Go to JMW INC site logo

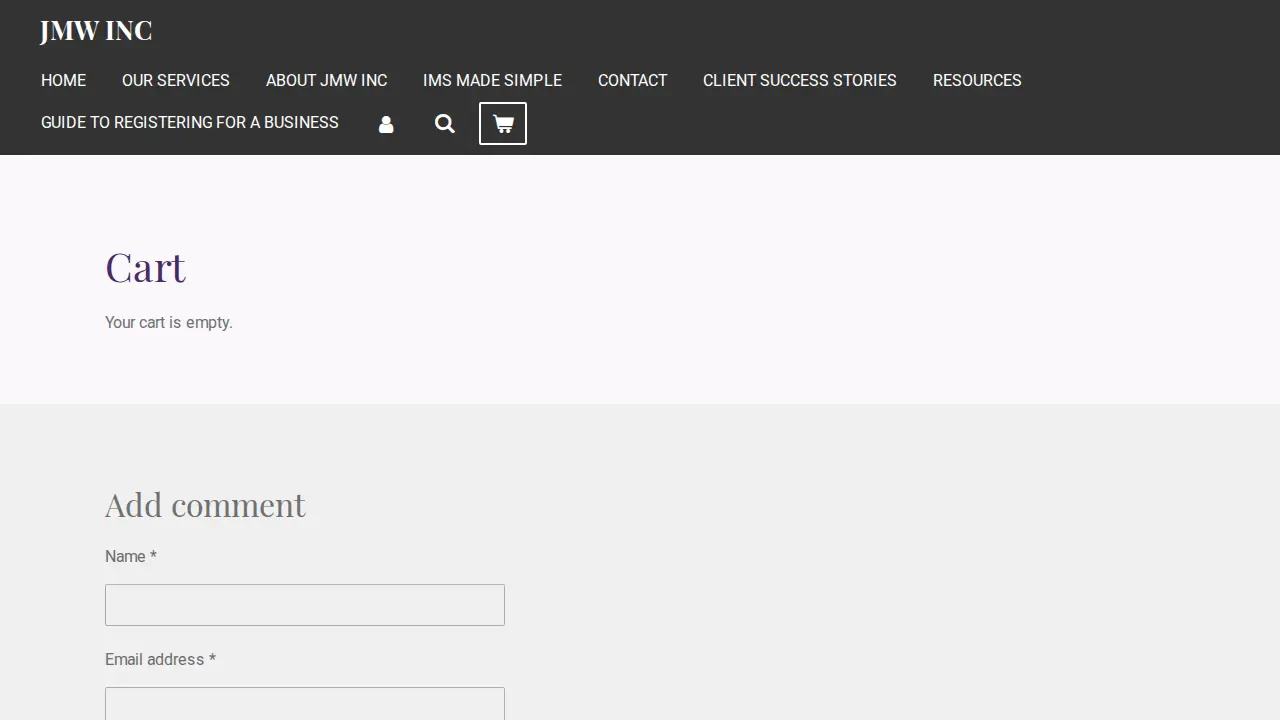click(x=96, y=31)
